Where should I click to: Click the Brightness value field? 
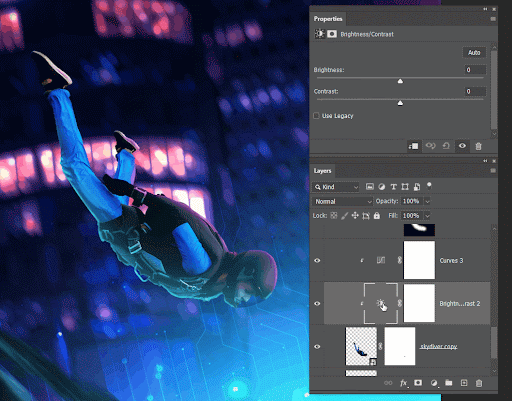pos(475,70)
